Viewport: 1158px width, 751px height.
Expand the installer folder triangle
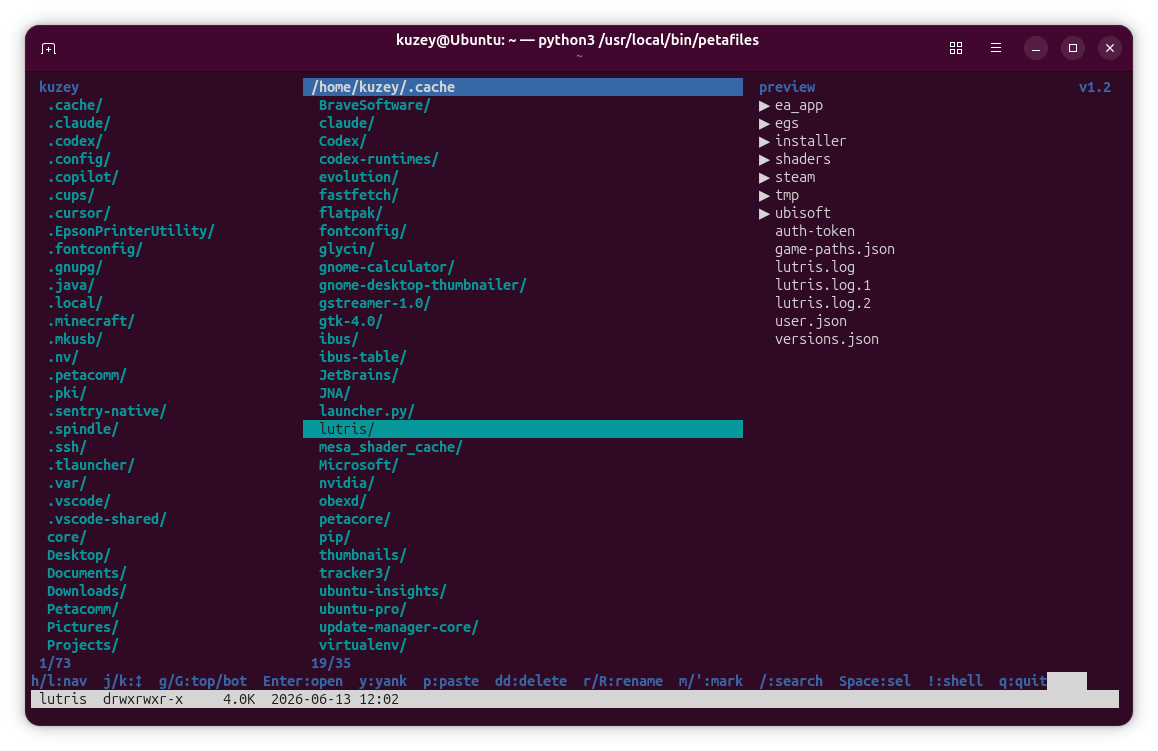pos(764,141)
